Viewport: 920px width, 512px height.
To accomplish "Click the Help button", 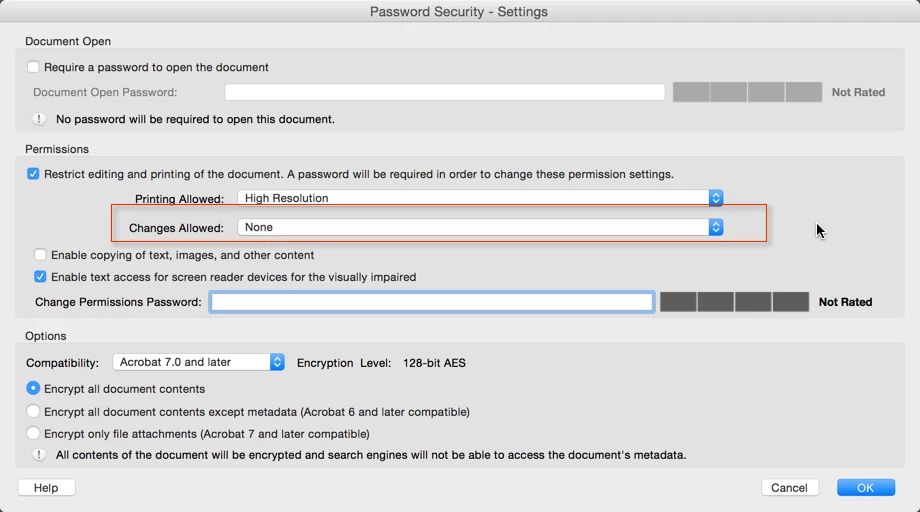I will (x=46, y=488).
